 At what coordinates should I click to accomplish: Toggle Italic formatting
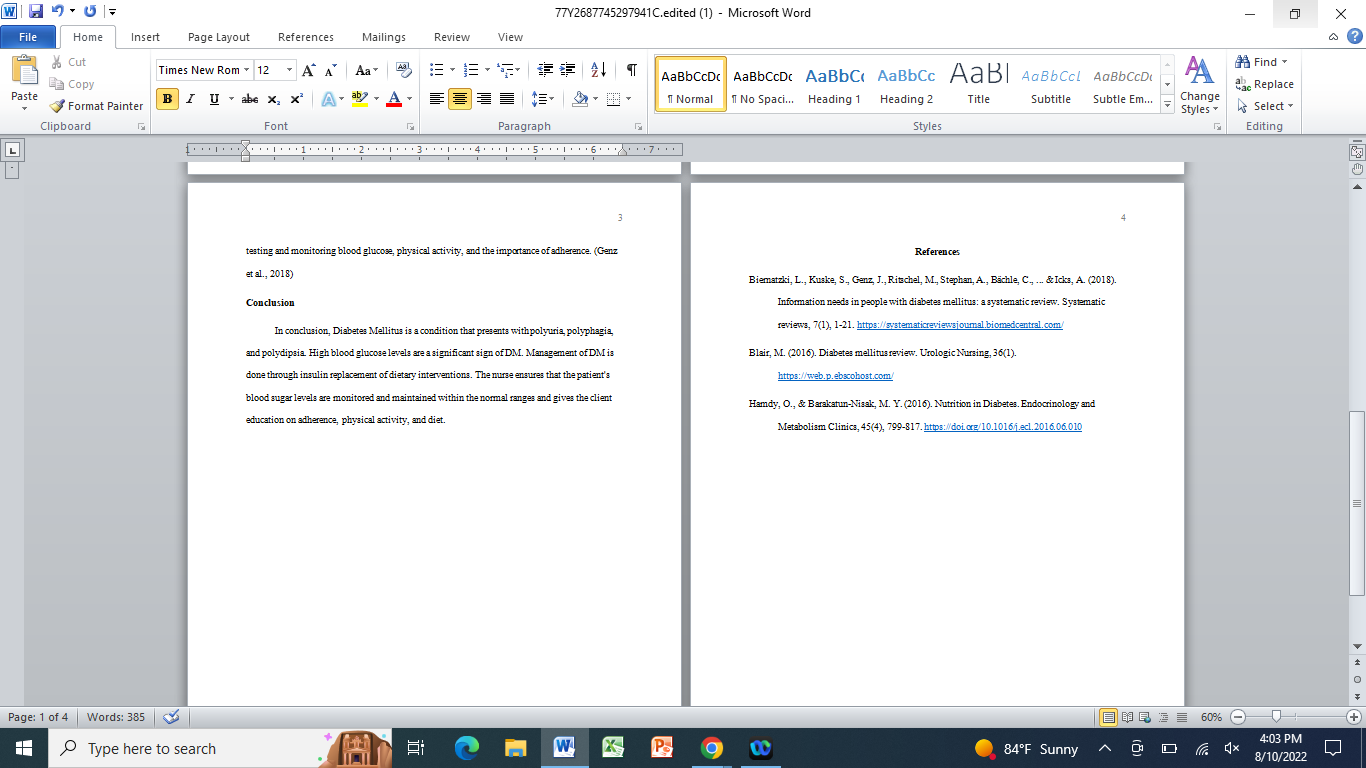[190, 99]
